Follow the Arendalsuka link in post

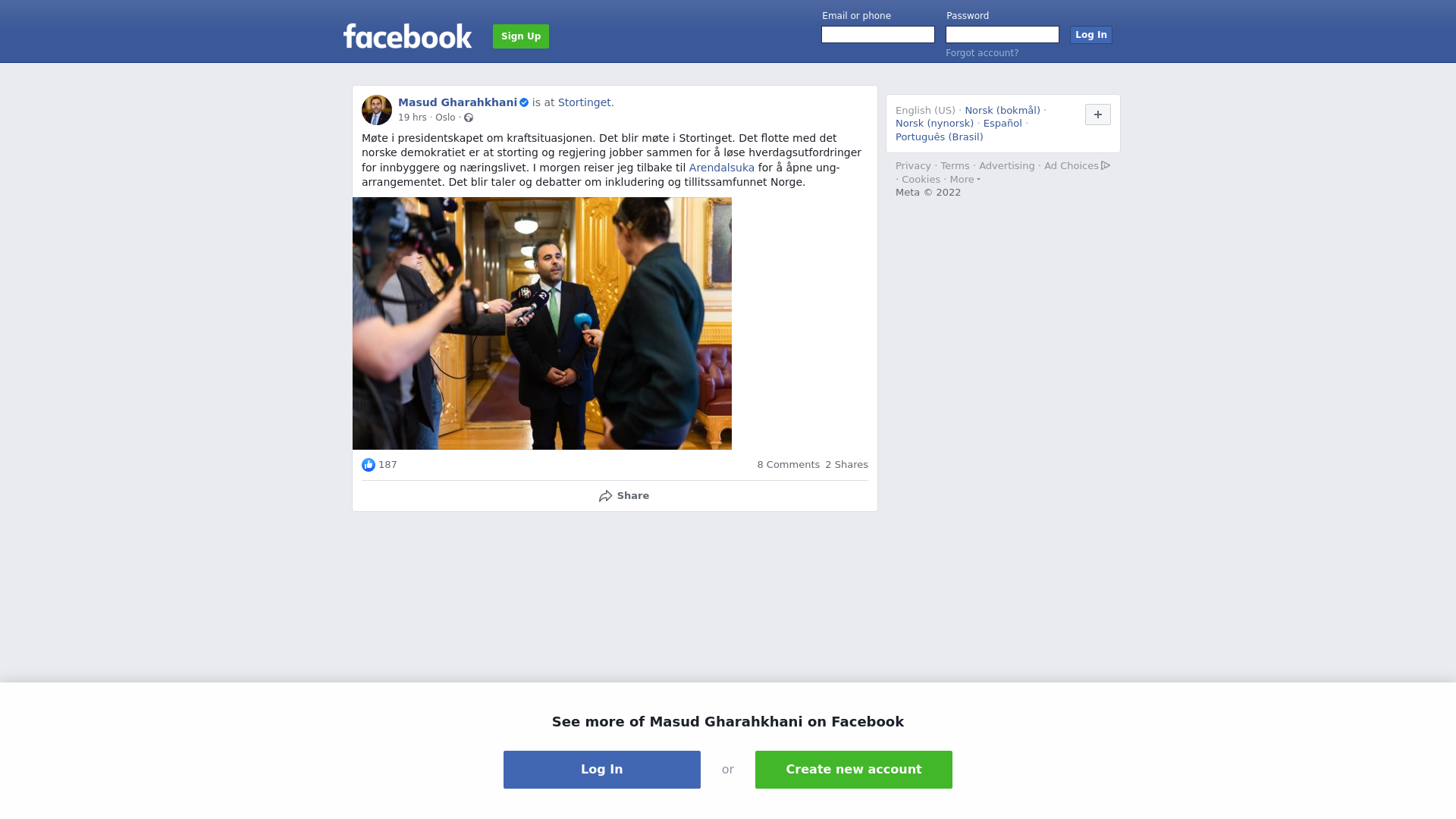(x=722, y=168)
